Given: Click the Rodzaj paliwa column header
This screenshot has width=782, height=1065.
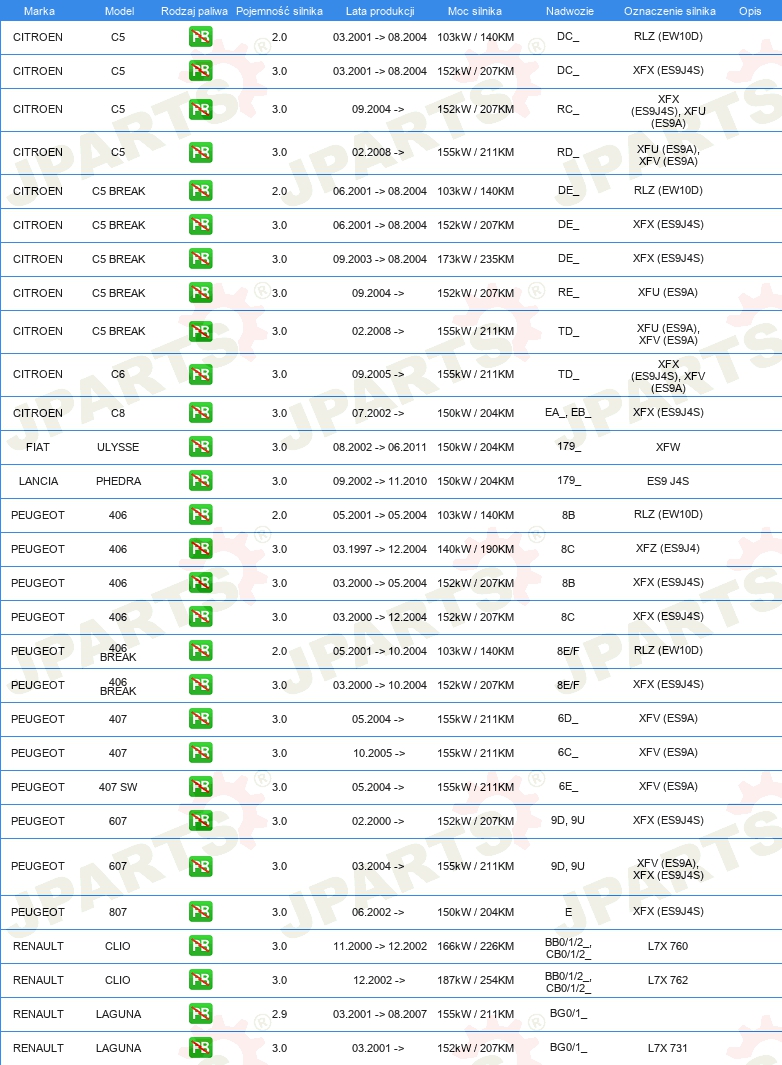Looking at the screenshot, I should coord(194,11).
